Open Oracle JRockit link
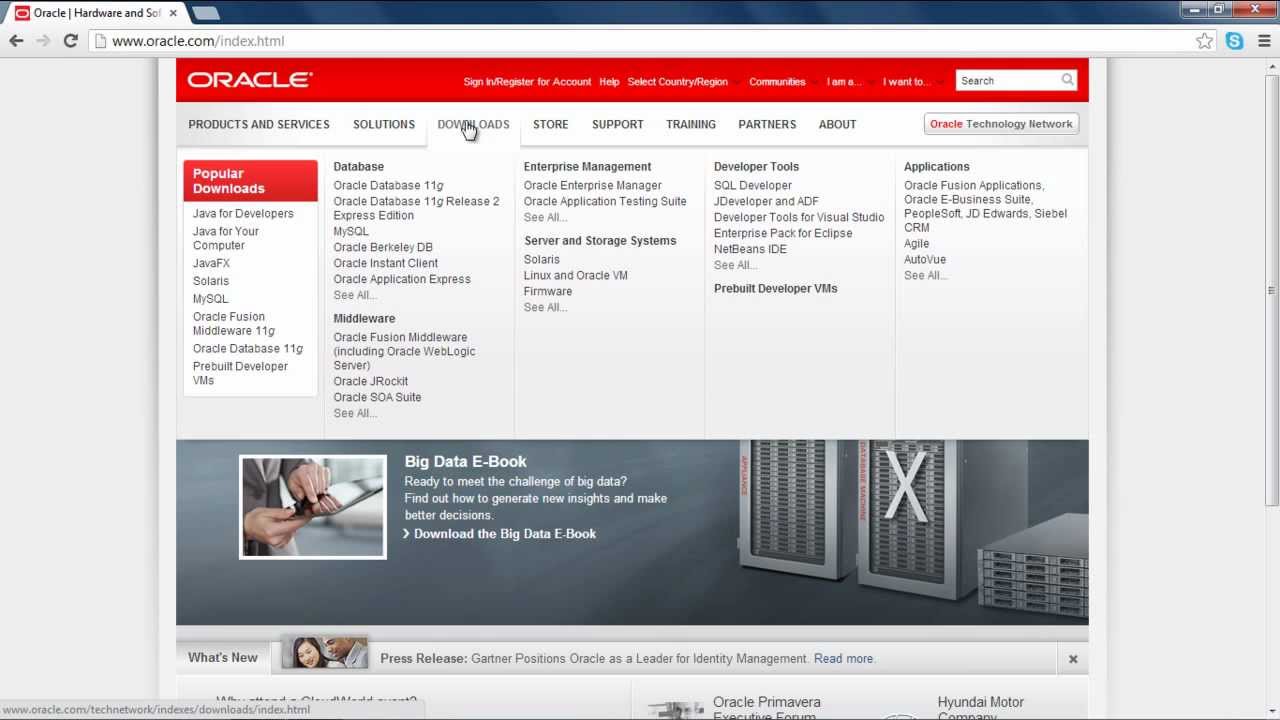 click(x=371, y=381)
